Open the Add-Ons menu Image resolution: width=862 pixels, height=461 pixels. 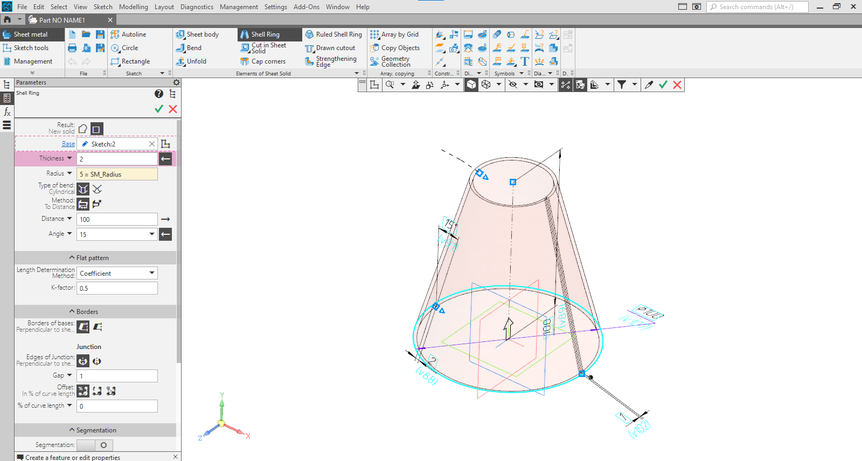tap(306, 7)
